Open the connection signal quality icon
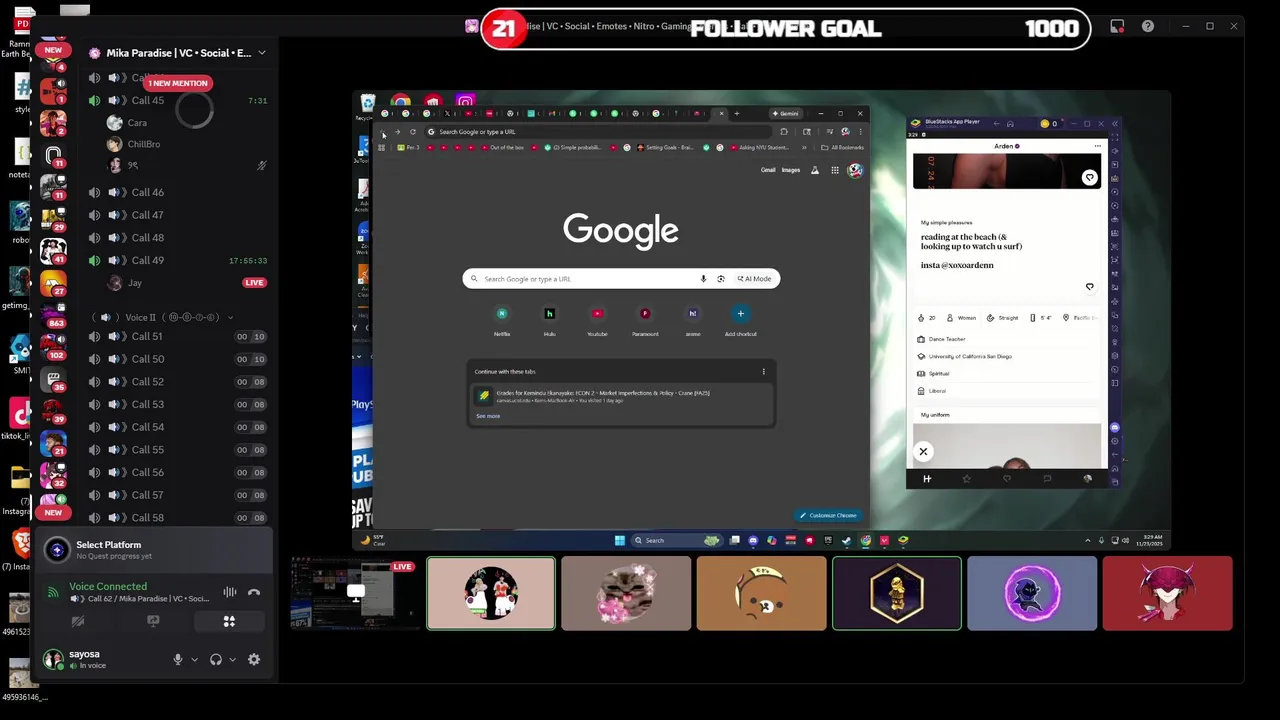The image size is (1280, 720). pos(53,592)
